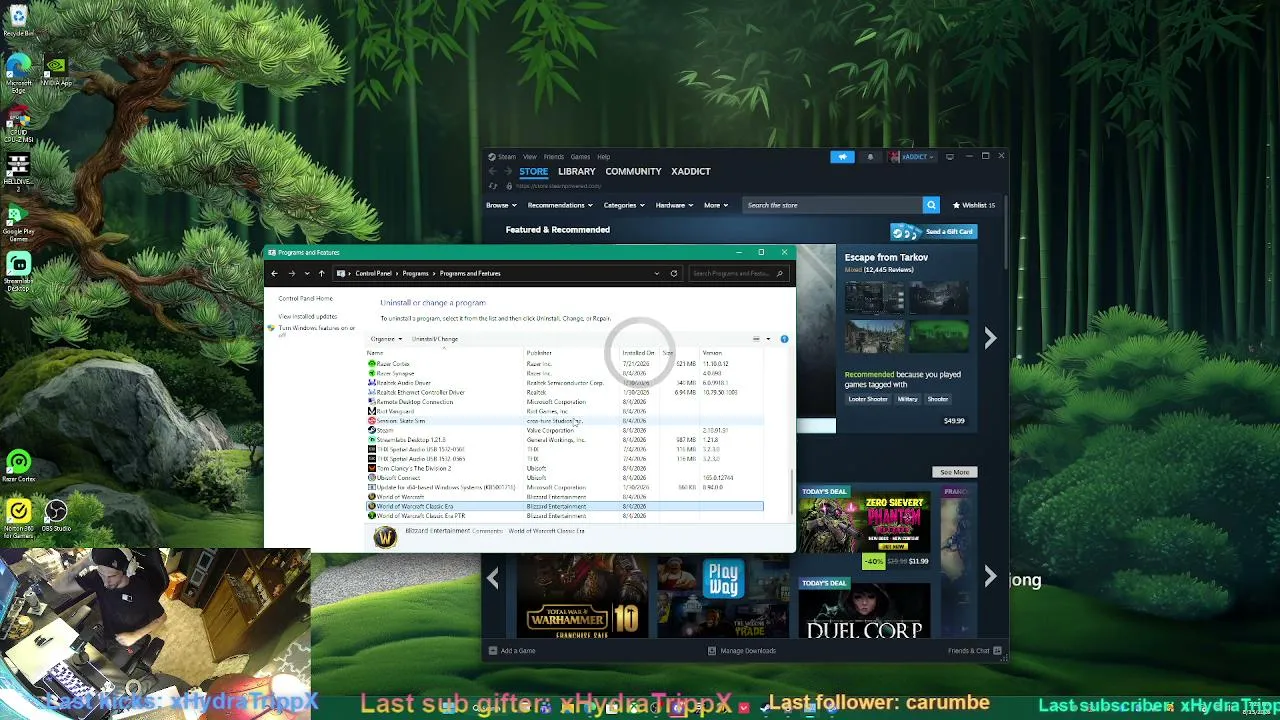This screenshot has height=720, width=1280.
Task: Go forward in Steam navigation
Action: coord(507,171)
